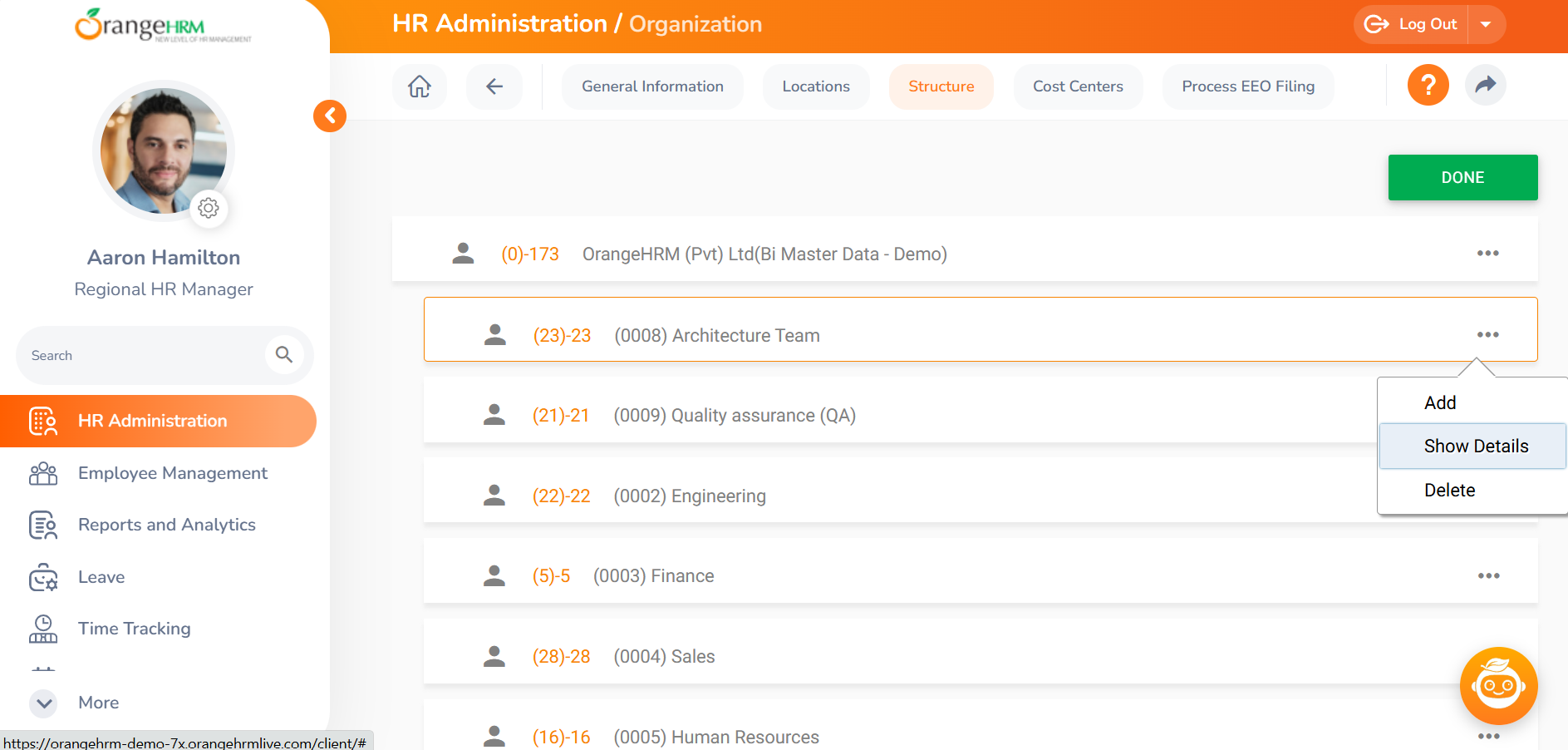Click person icon in Architecture Team row
Image resolution: width=1568 pixels, height=750 pixels.
[495, 335]
